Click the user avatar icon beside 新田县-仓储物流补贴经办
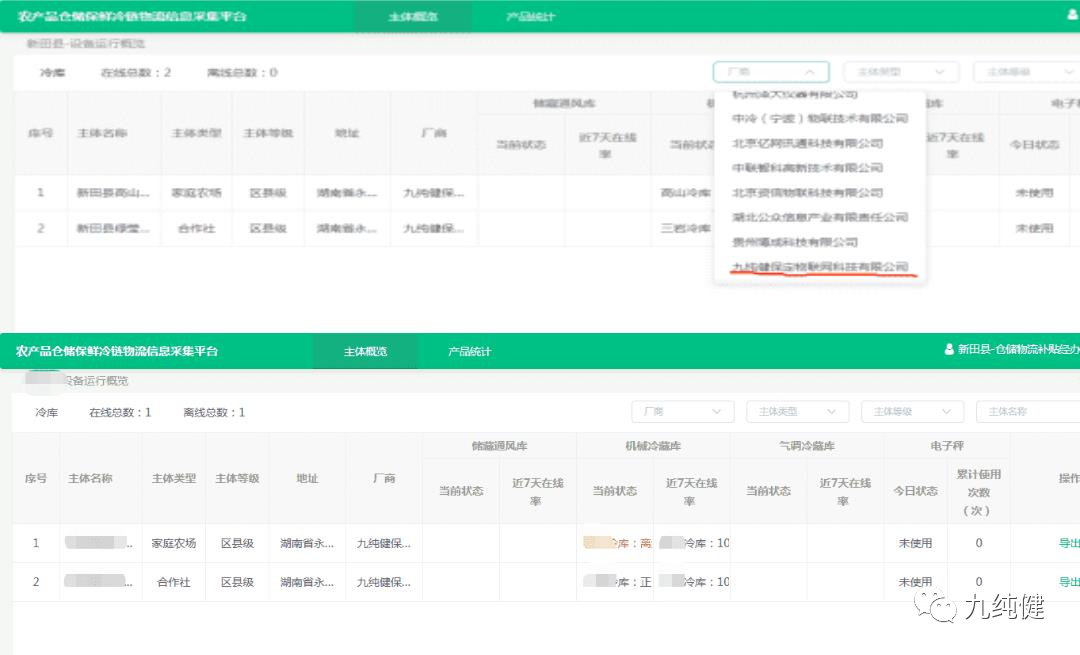This screenshot has width=1080, height=655. (x=949, y=349)
